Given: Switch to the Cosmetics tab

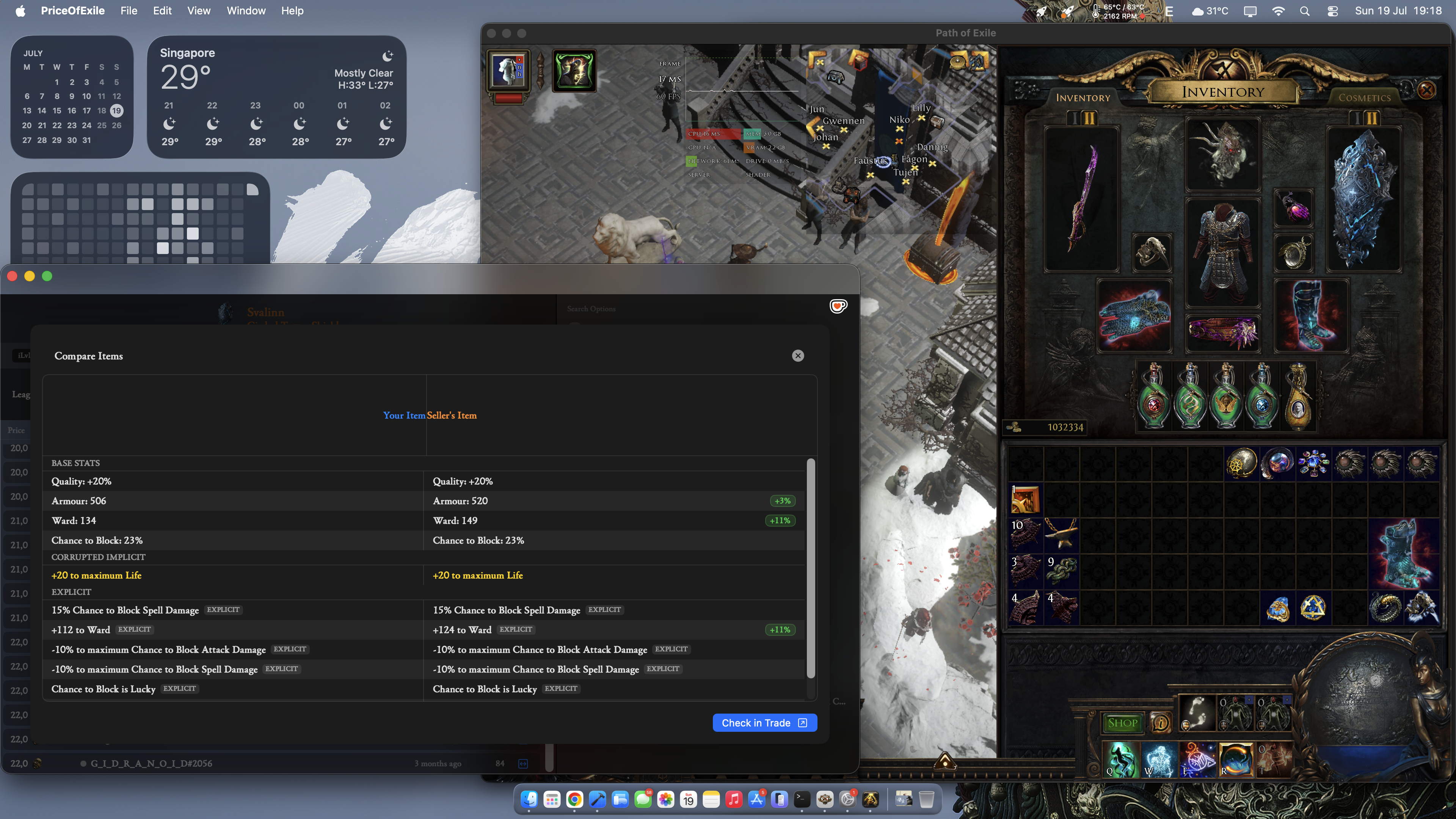Looking at the screenshot, I should [x=1365, y=97].
